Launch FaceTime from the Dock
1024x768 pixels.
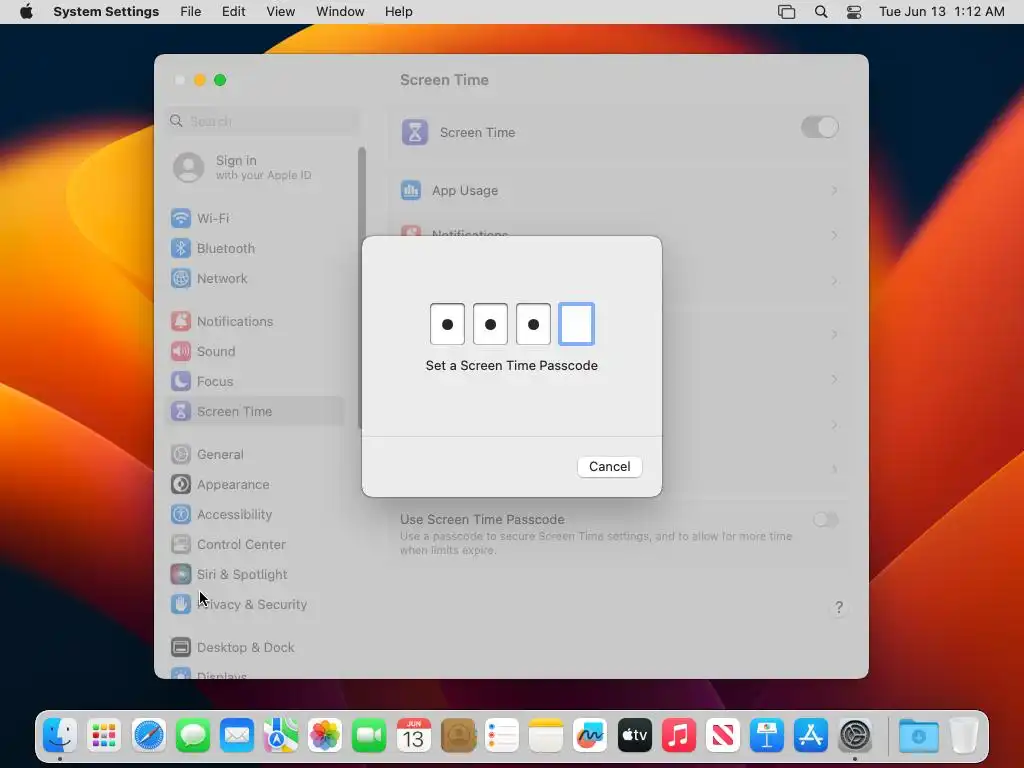[369, 736]
